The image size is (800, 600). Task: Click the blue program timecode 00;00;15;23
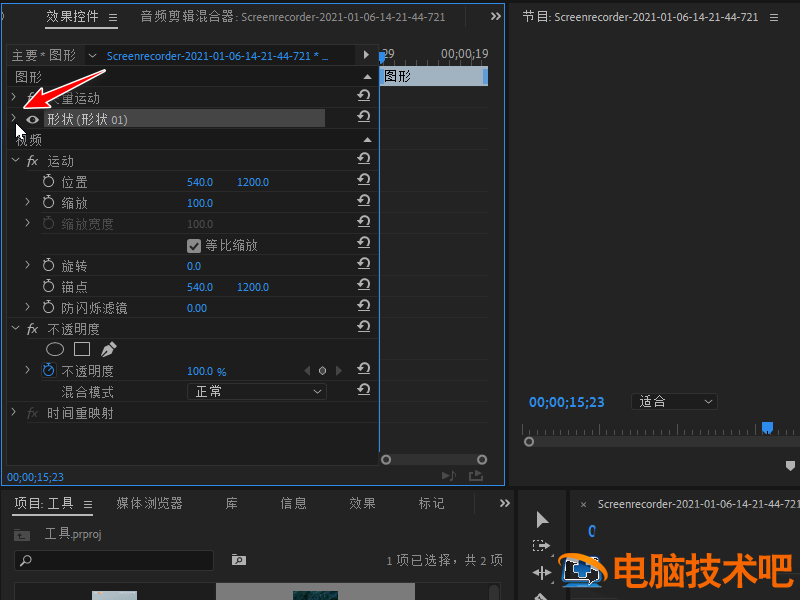tap(566, 402)
